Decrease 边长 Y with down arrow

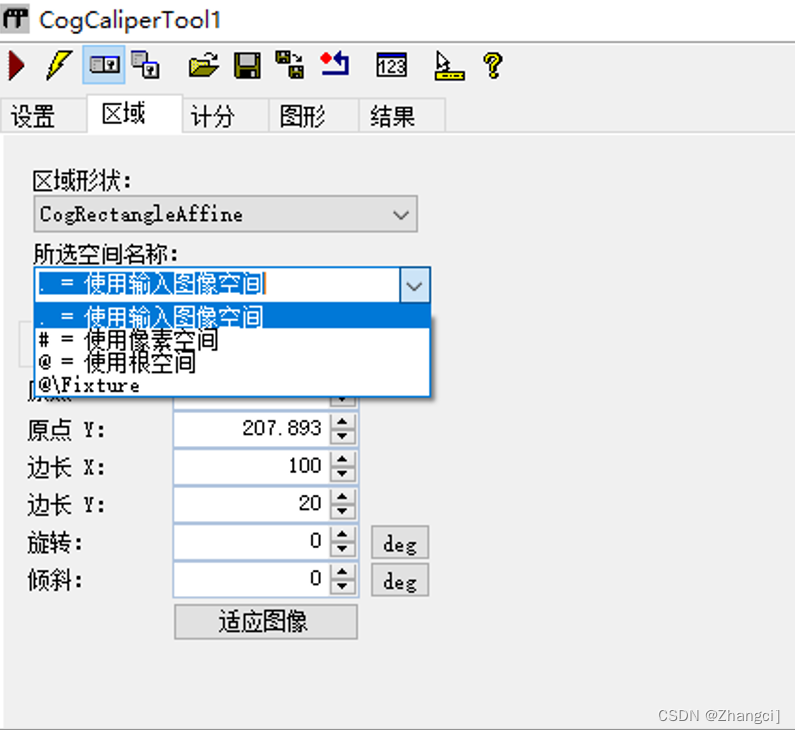tap(342, 511)
